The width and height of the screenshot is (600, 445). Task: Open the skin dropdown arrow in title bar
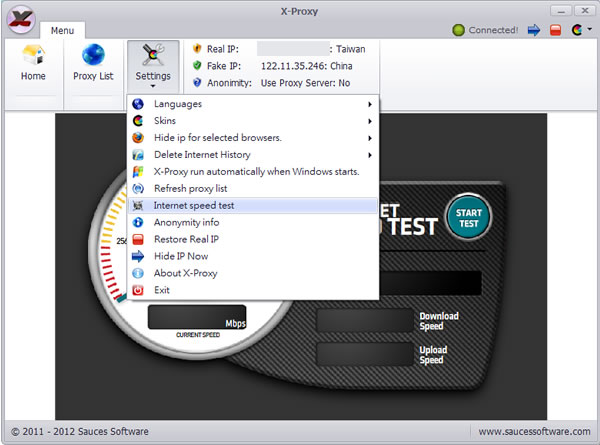589,29
